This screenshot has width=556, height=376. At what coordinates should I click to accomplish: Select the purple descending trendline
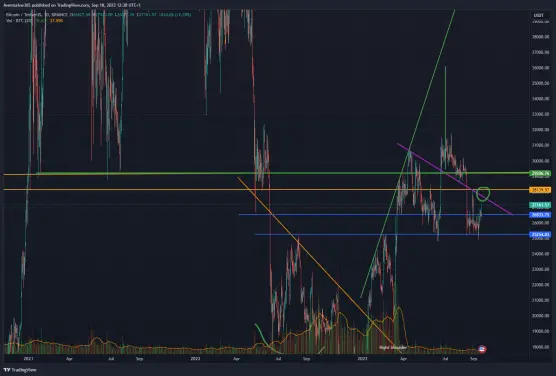click(x=455, y=179)
